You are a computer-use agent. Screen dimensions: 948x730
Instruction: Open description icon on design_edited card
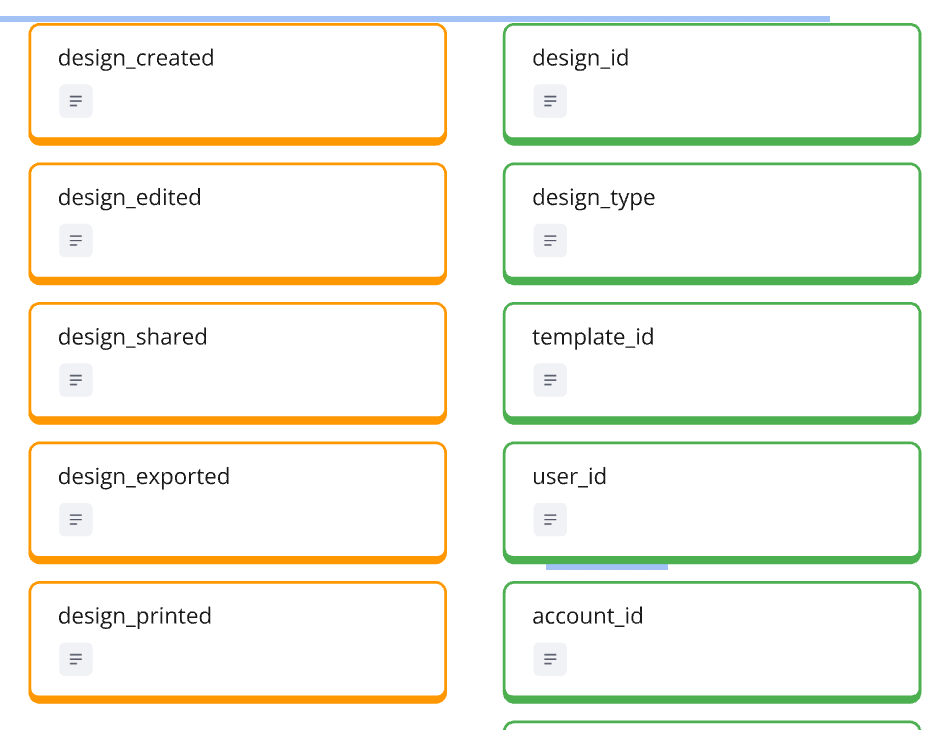[76, 241]
